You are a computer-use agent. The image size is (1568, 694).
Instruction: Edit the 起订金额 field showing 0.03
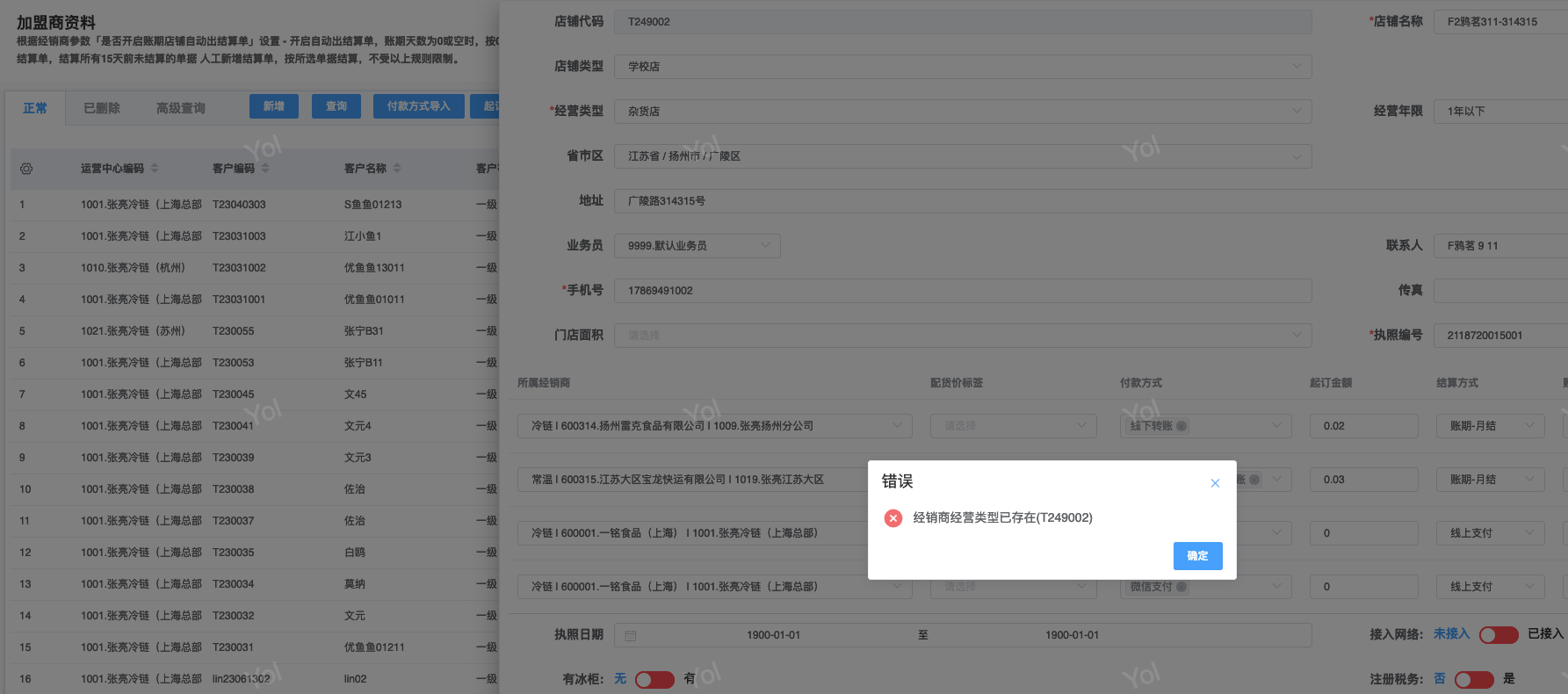pos(1364,480)
